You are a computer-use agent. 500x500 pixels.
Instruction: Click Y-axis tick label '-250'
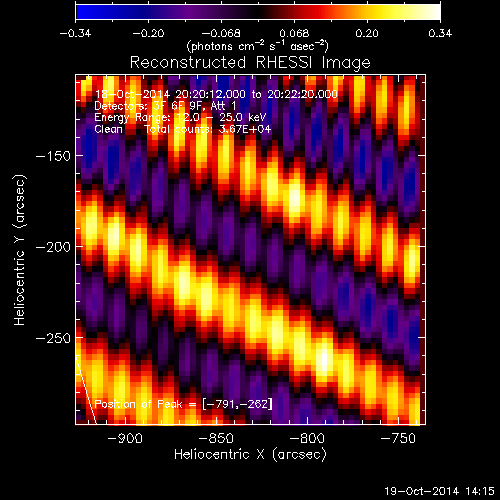(53, 338)
